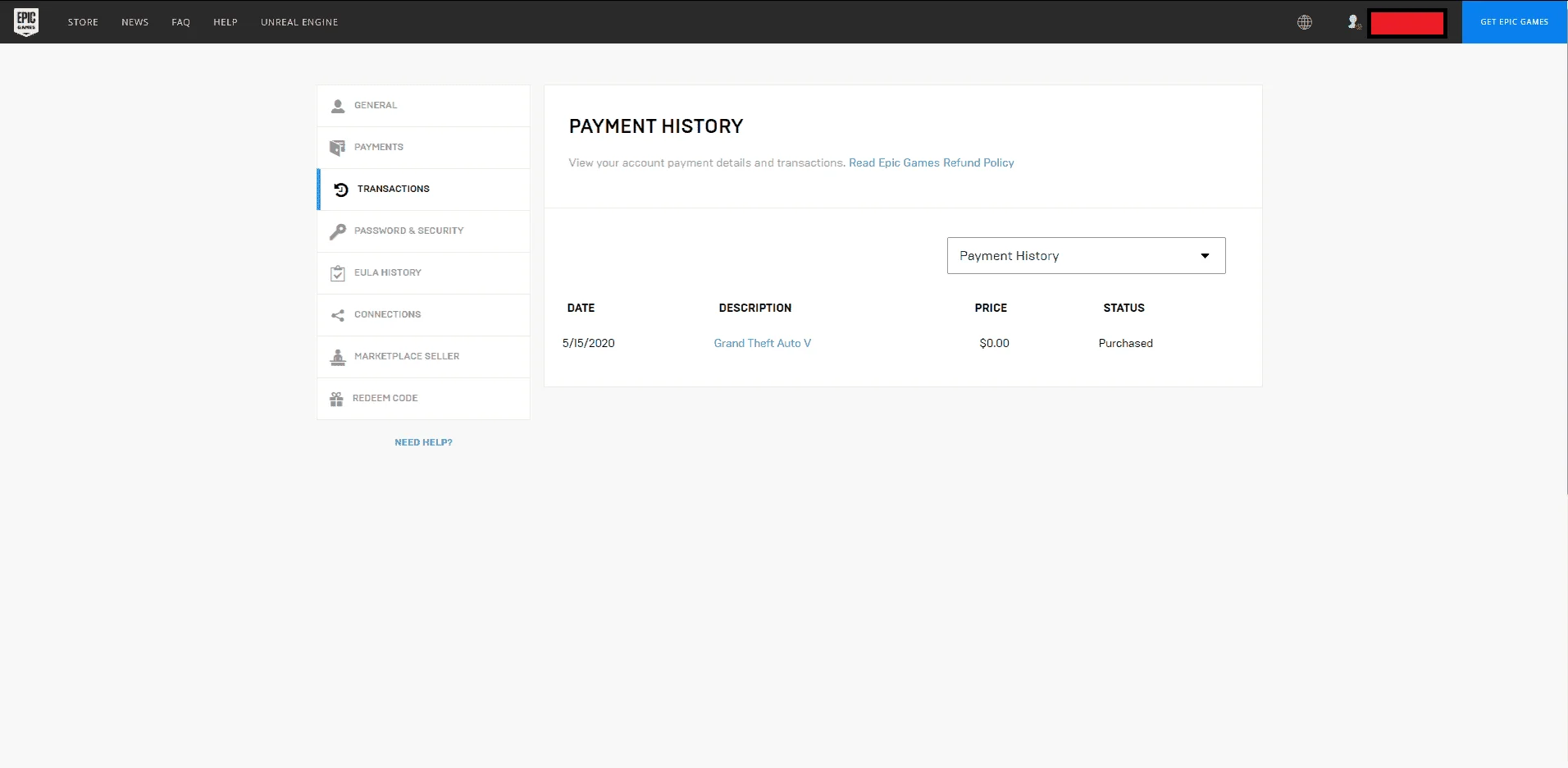
Task: Click the Description column header
Action: [755, 309]
